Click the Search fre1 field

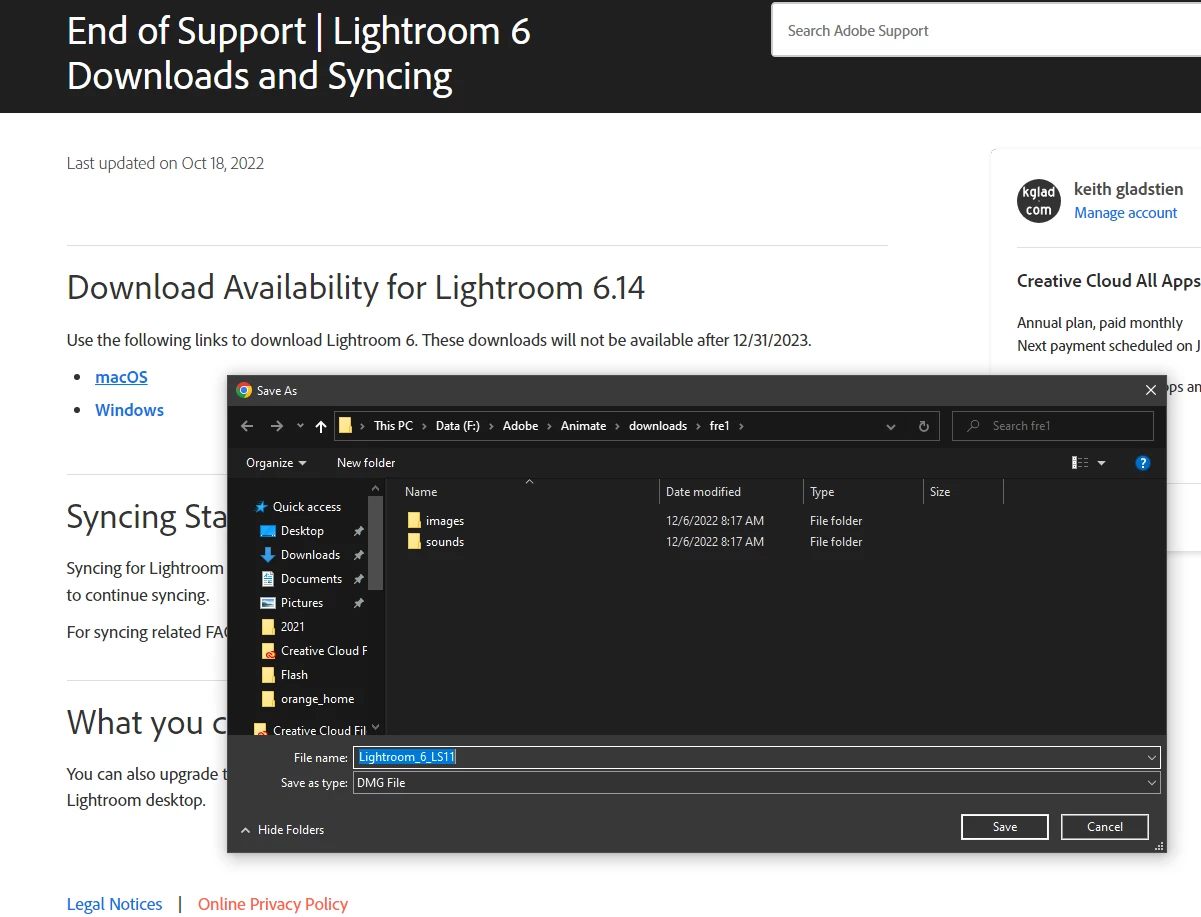click(1053, 426)
